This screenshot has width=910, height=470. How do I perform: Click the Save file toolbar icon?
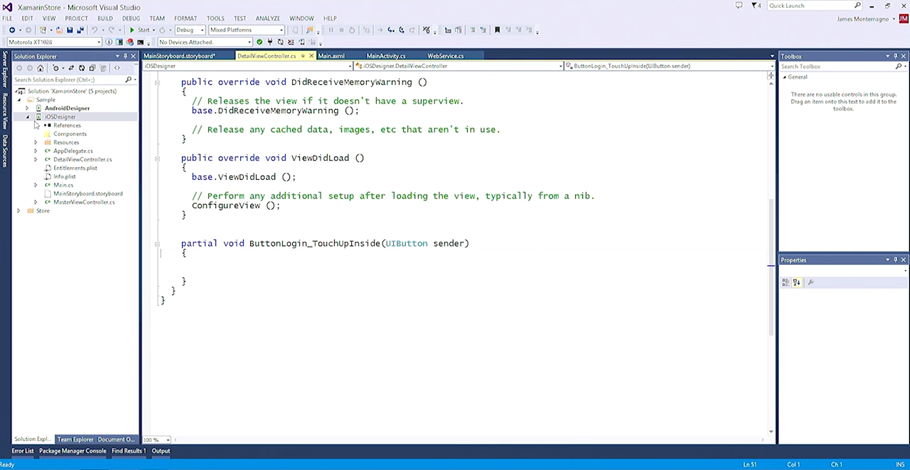click(x=70, y=30)
